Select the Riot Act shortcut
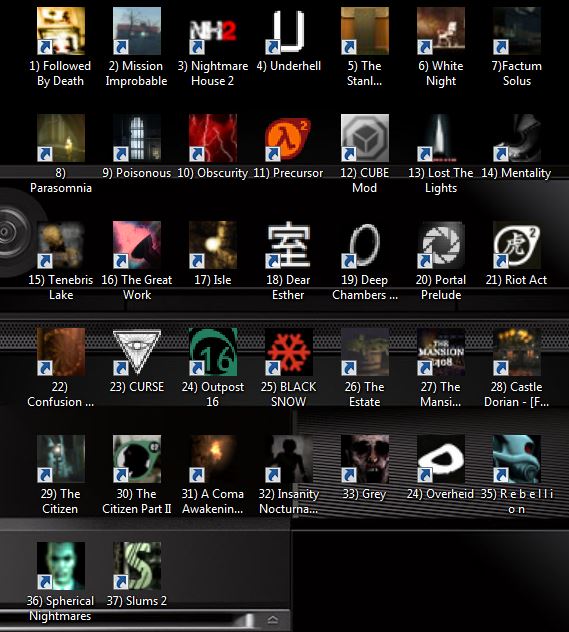Screen dimensions: 569x632 coord(517,245)
